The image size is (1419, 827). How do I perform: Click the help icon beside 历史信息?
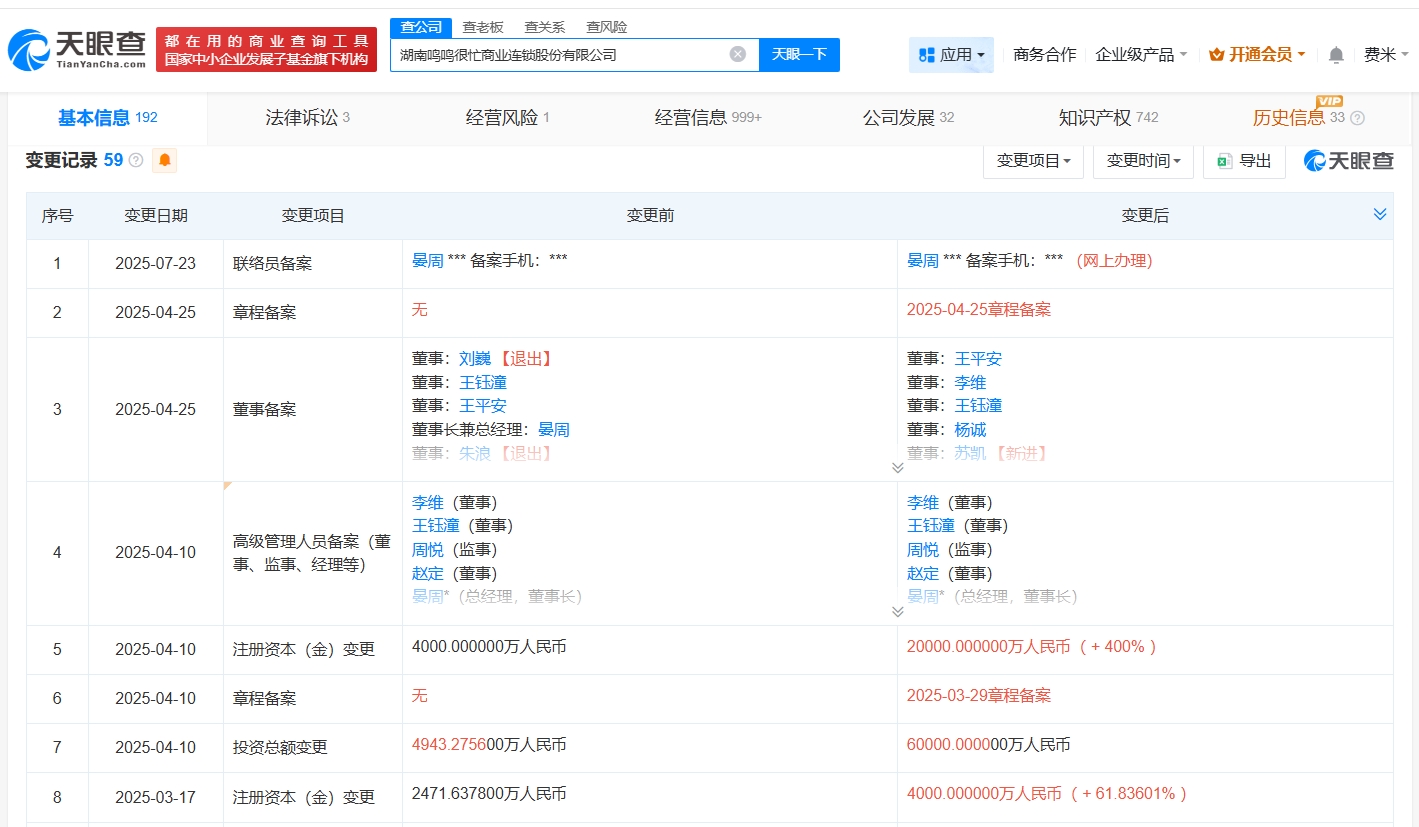tap(1357, 118)
